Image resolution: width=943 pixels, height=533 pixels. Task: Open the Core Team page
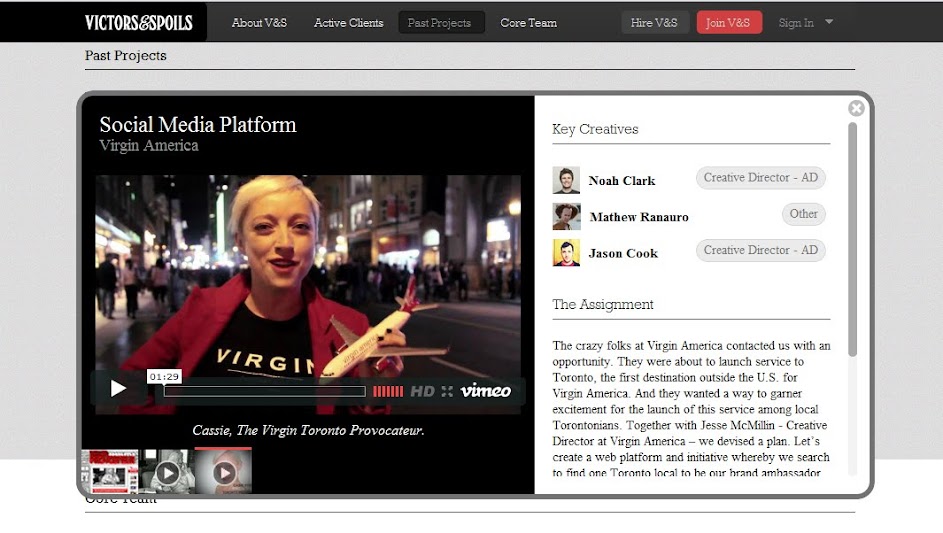(x=529, y=23)
